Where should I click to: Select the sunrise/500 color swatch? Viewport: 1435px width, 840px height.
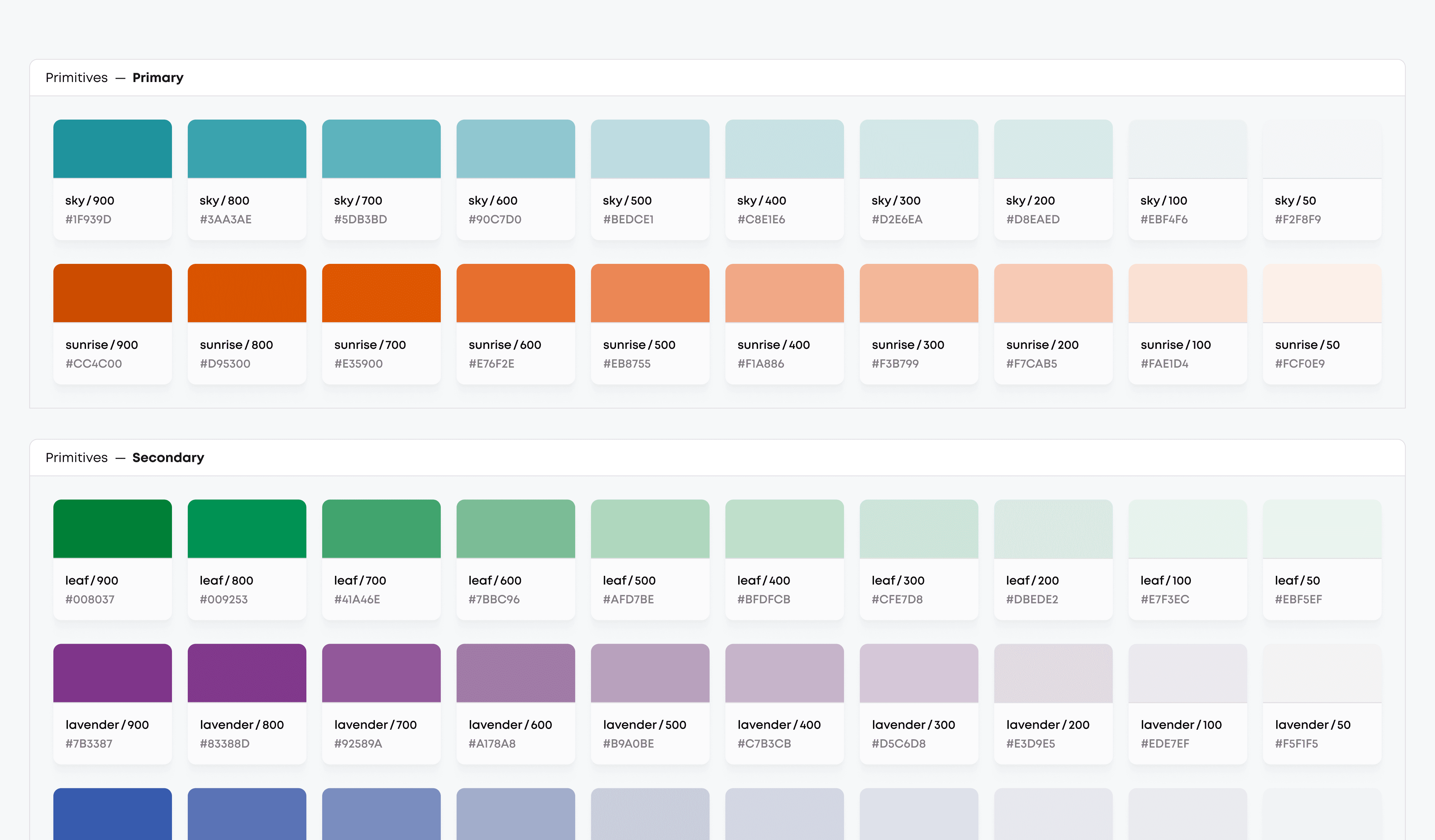click(650, 293)
